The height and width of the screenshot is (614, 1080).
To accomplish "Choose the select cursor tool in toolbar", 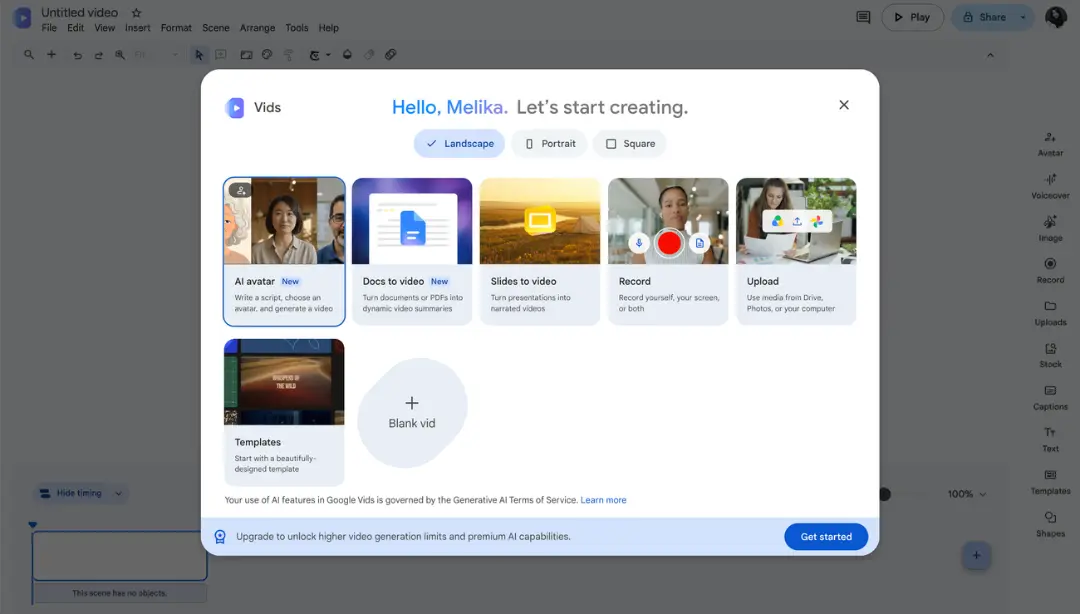I will pos(199,54).
